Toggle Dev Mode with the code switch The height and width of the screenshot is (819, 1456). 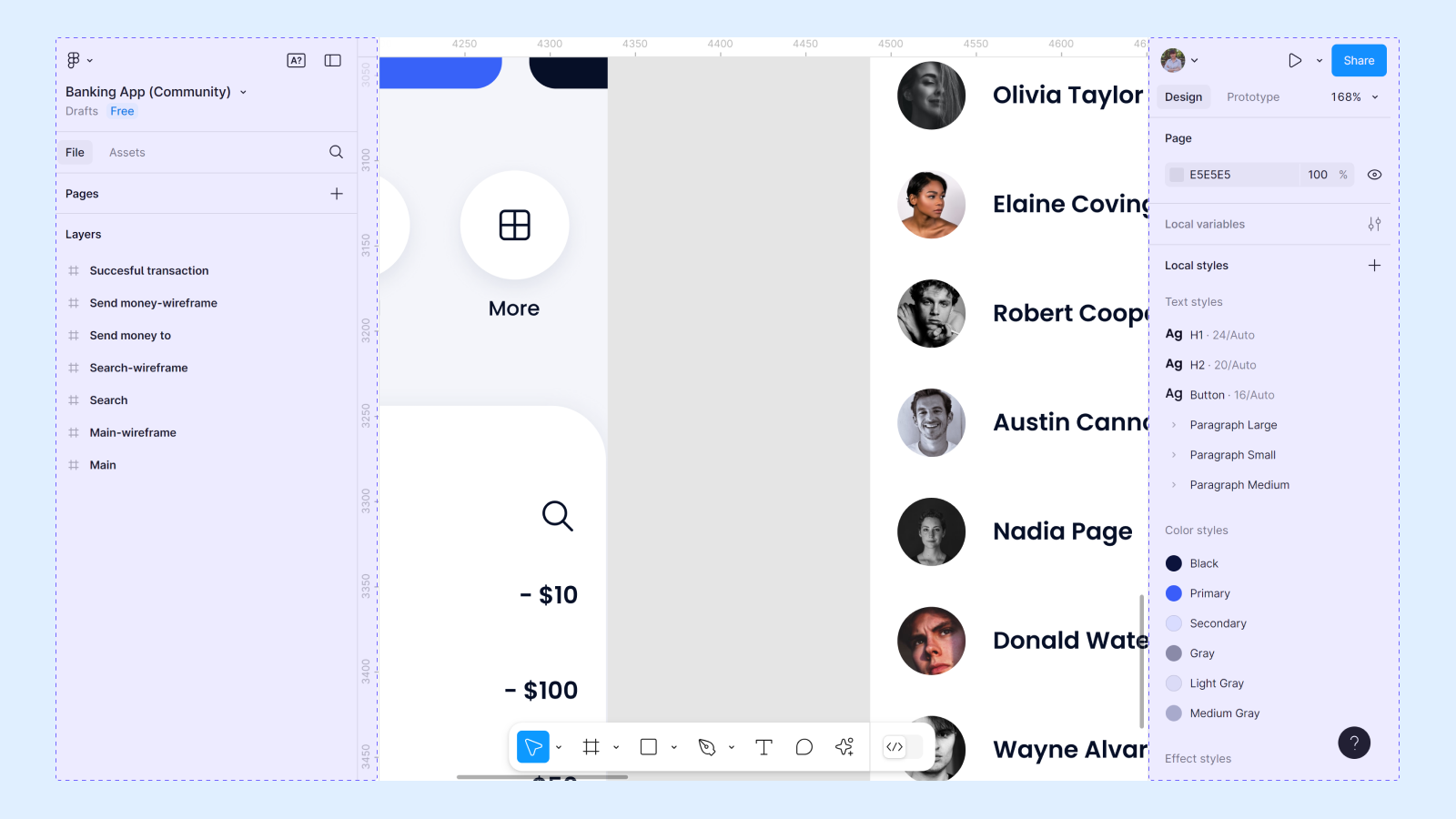[x=896, y=746]
